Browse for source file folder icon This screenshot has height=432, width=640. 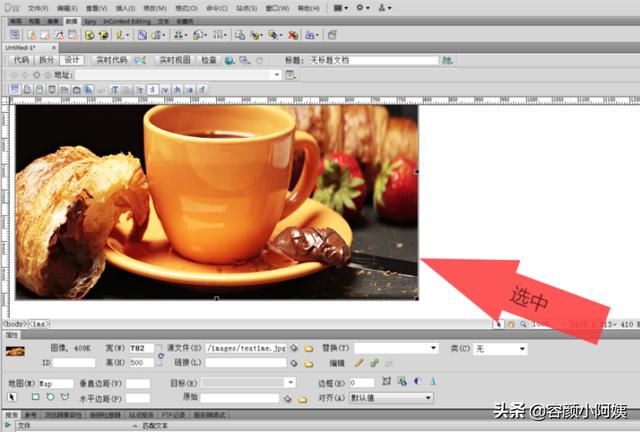tap(309, 348)
